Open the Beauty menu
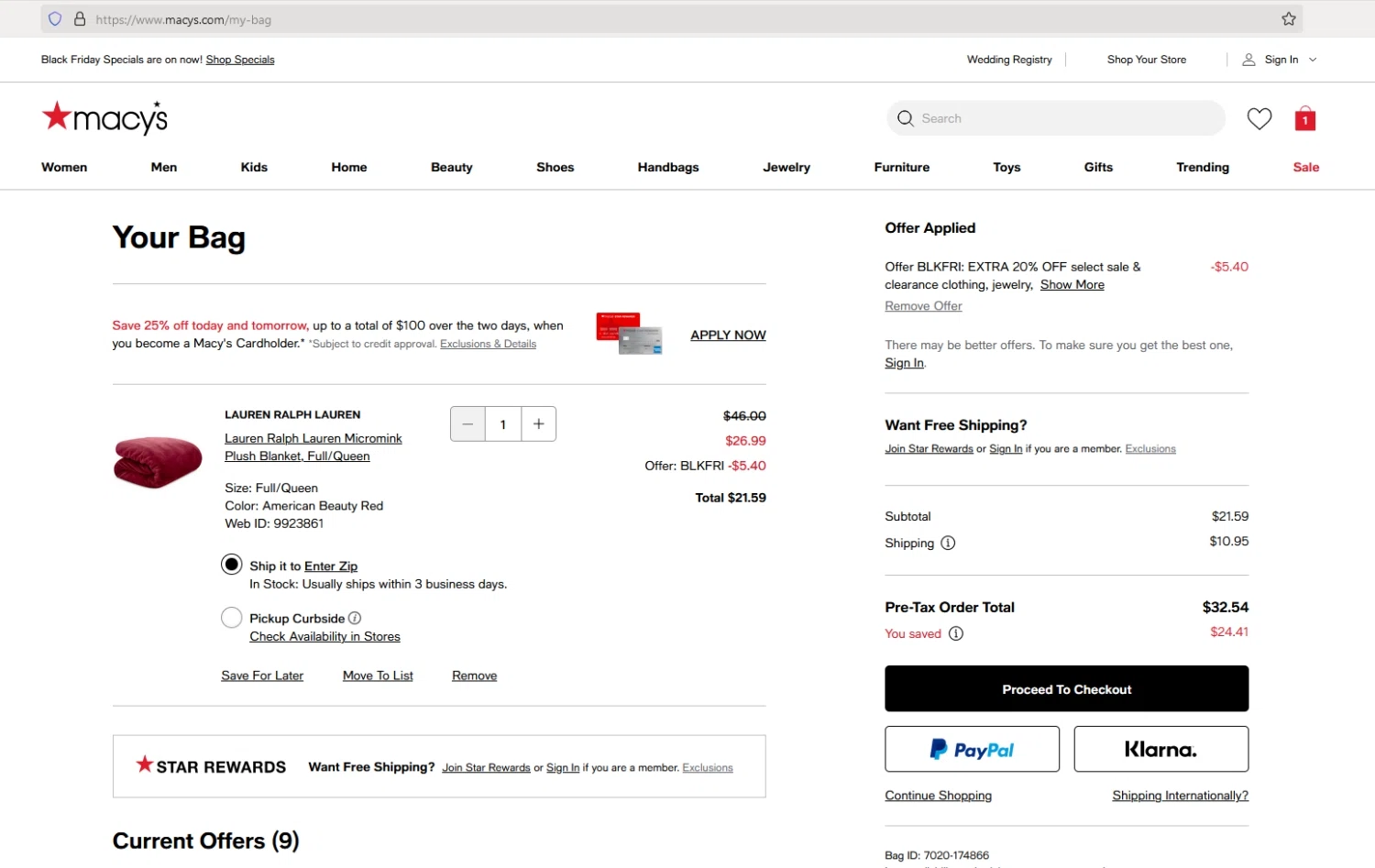The width and height of the screenshot is (1375, 868). [452, 167]
